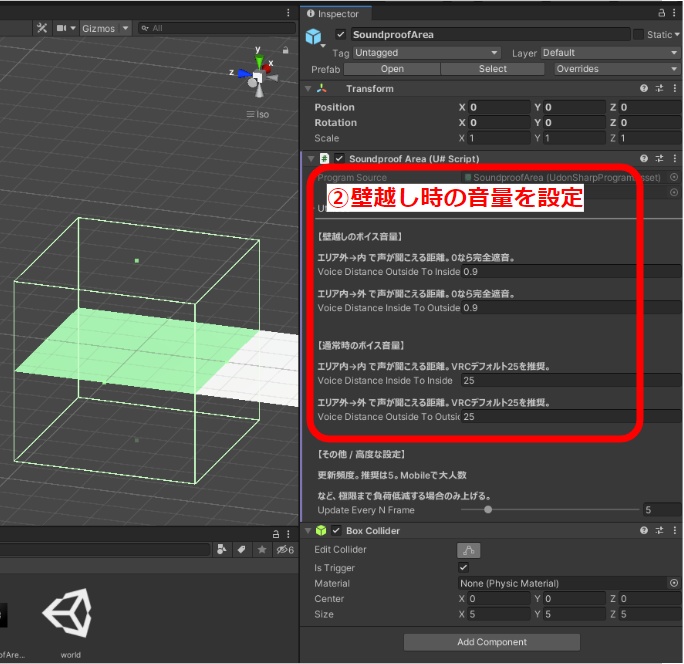Click the SoundproofArea object cube icon
The image size is (684, 664).
(313, 36)
